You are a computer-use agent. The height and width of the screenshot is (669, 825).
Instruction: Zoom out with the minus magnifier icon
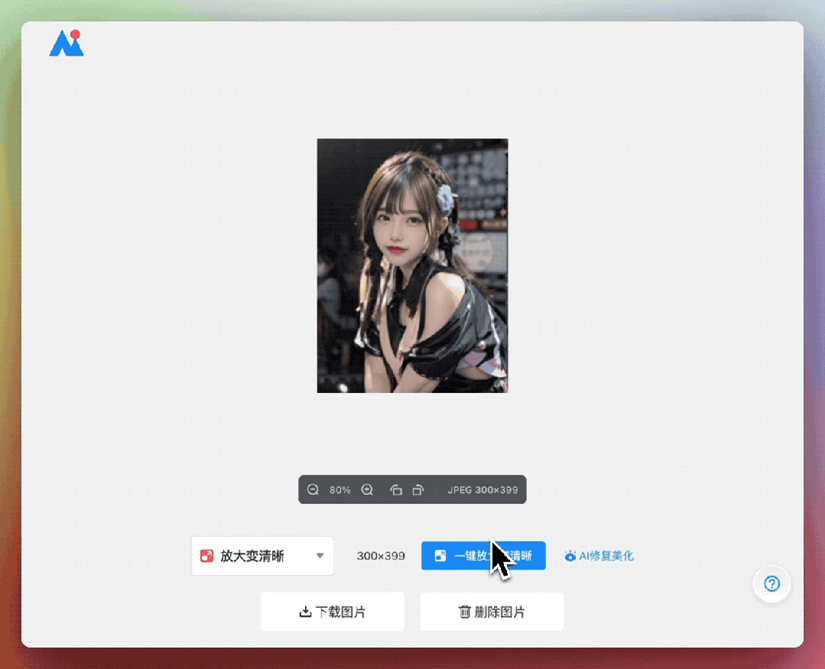(313, 490)
